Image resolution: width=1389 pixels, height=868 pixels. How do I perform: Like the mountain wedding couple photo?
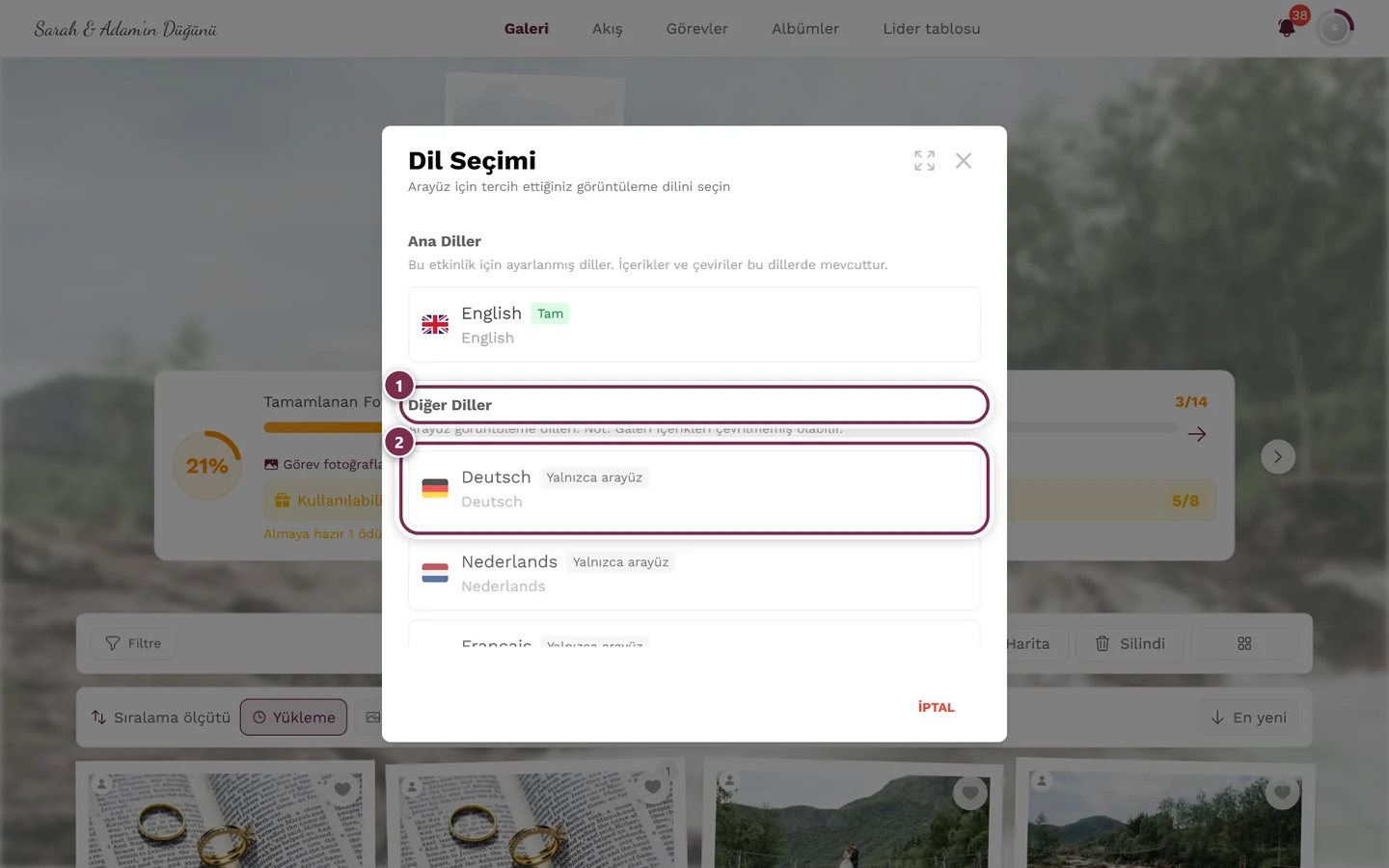click(970, 793)
